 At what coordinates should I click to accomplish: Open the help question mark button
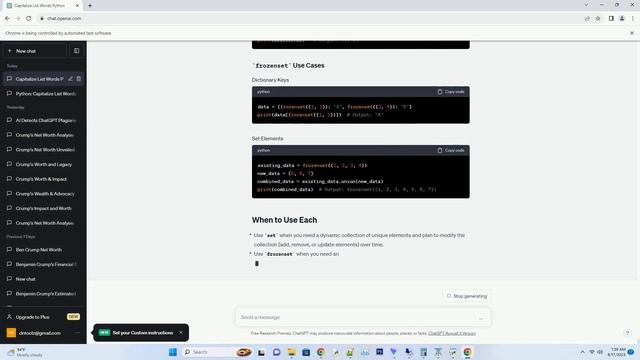[628, 333]
